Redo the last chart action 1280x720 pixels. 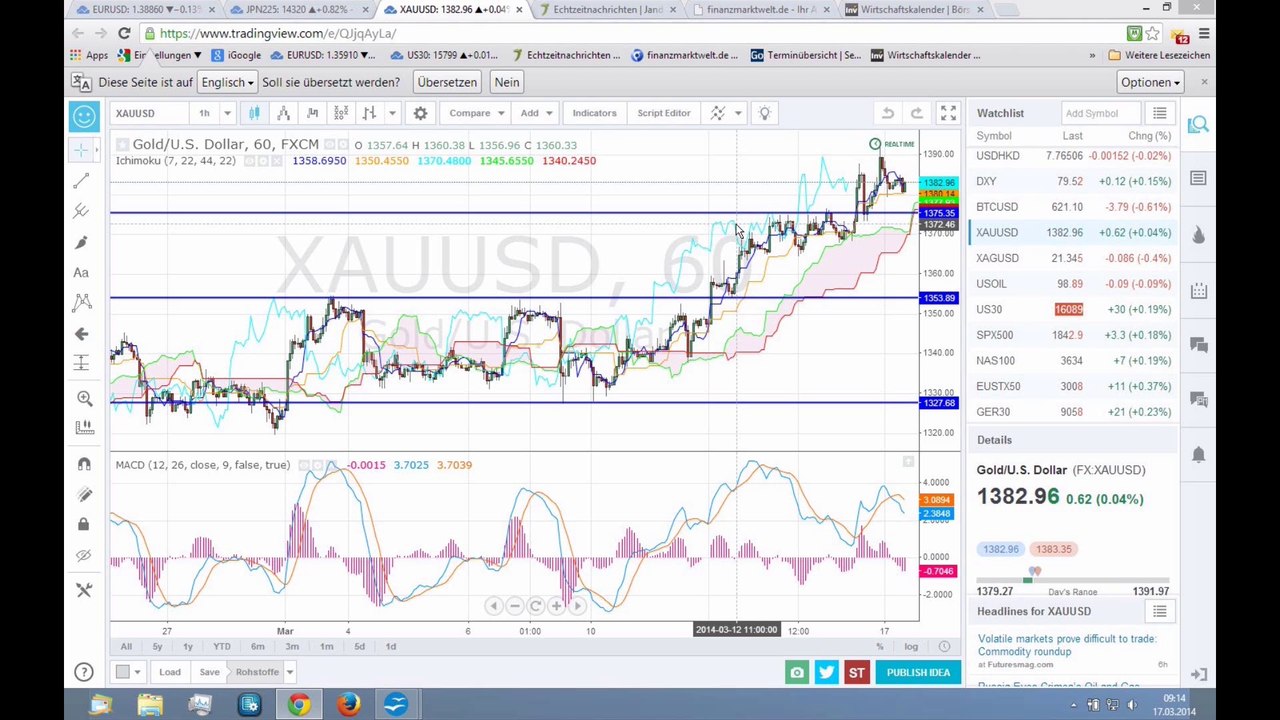click(916, 113)
